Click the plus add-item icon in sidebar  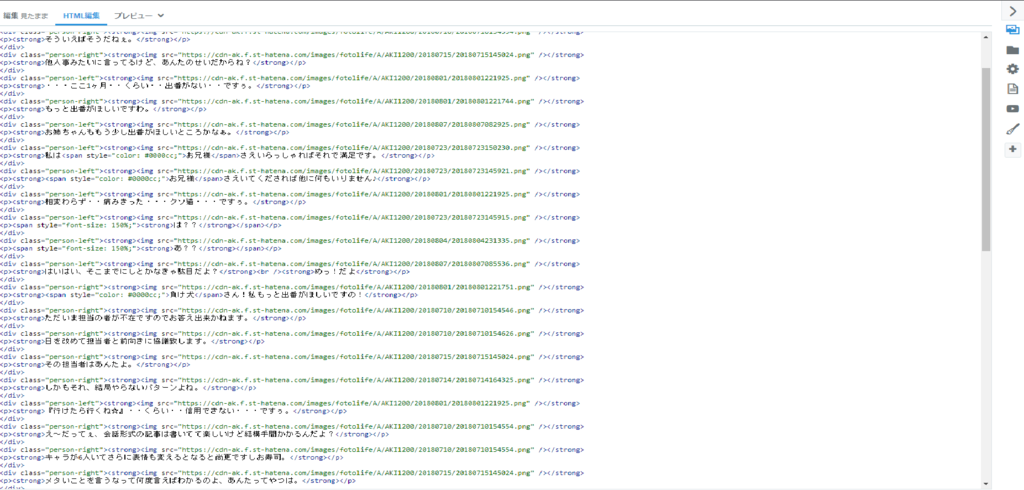[x=1012, y=150]
